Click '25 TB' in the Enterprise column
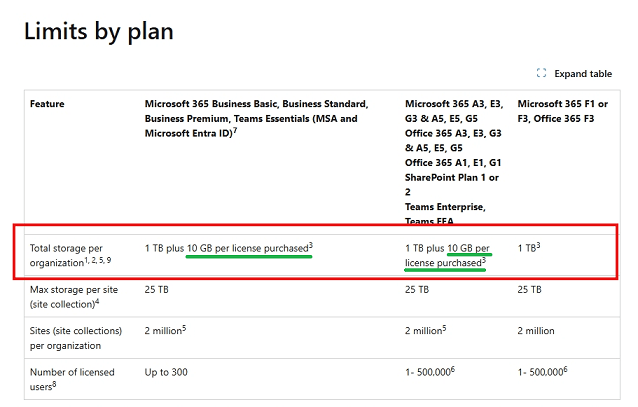638x407 pixels. [x=417, y=289]
